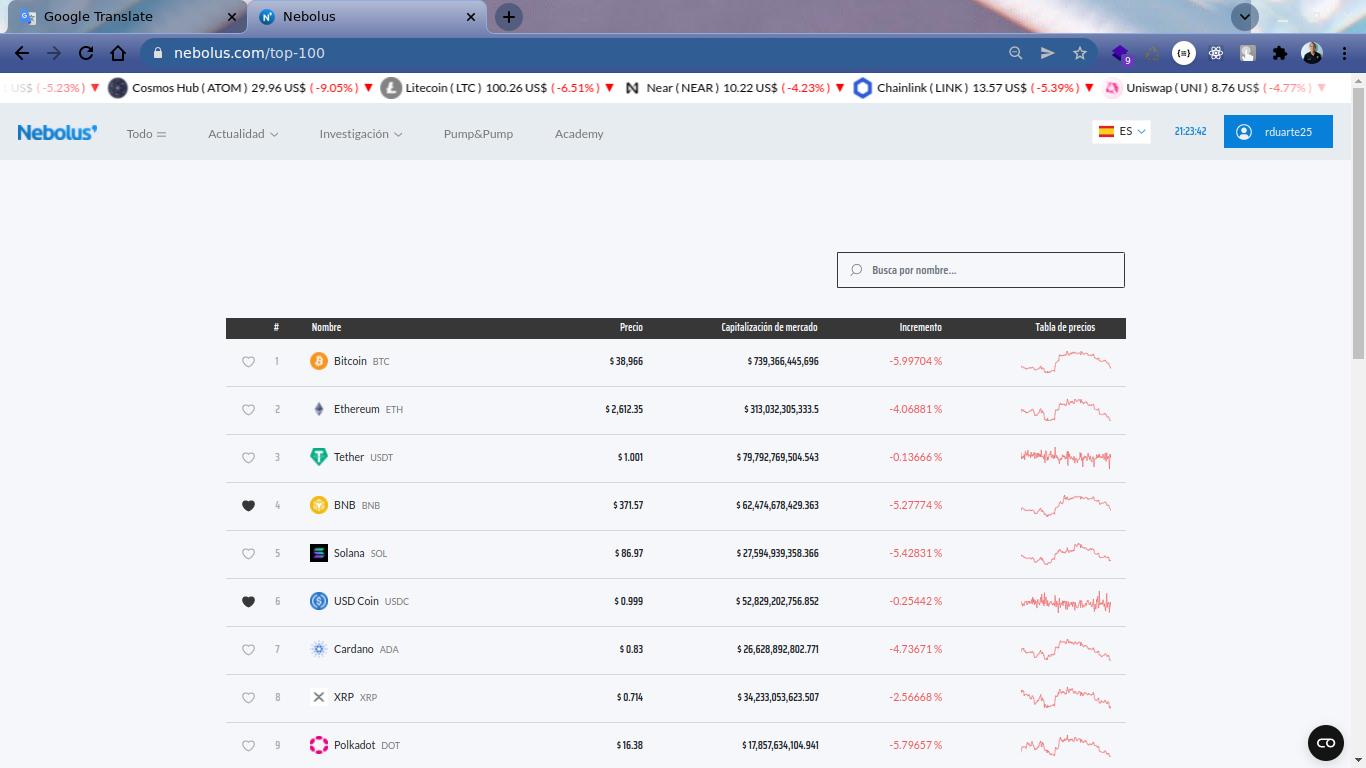Click the Ethereum logo icon

click(319, 409)
